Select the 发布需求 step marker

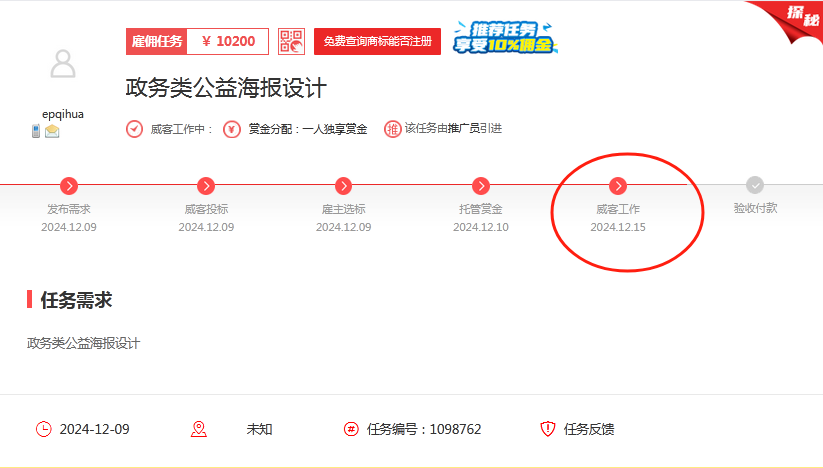coord(69,185)
